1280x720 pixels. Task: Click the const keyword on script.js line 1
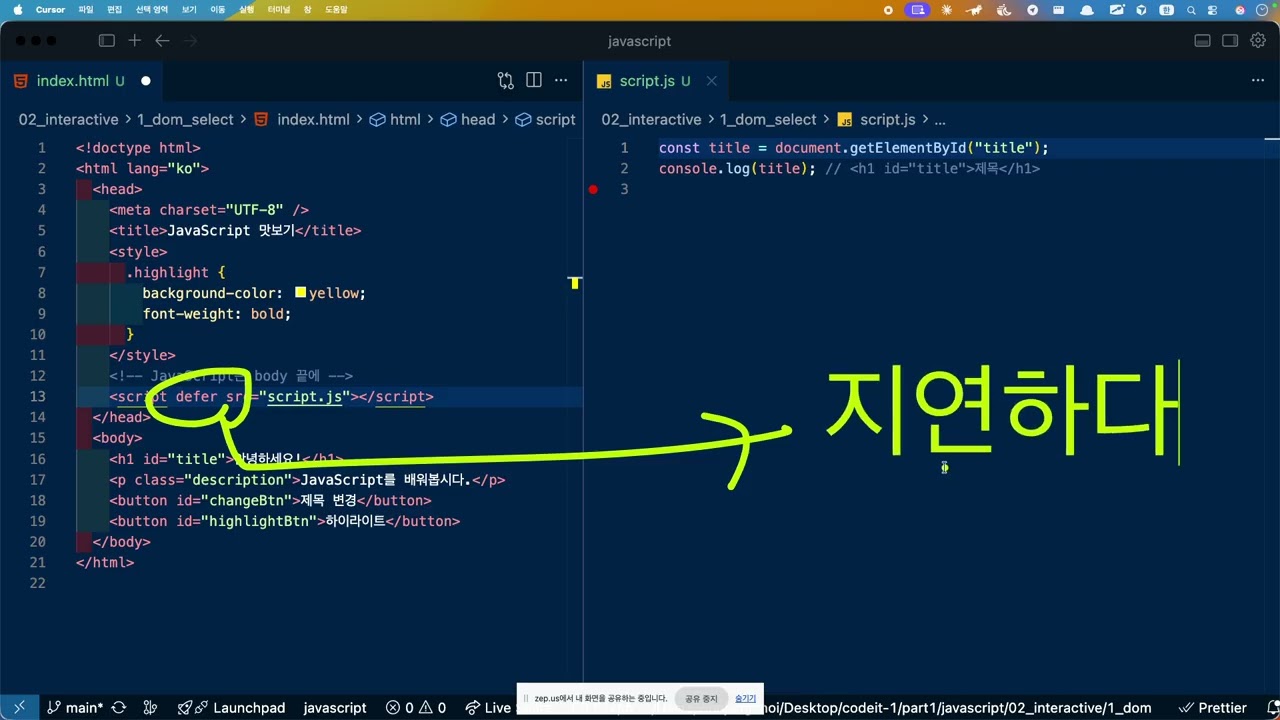680,148
